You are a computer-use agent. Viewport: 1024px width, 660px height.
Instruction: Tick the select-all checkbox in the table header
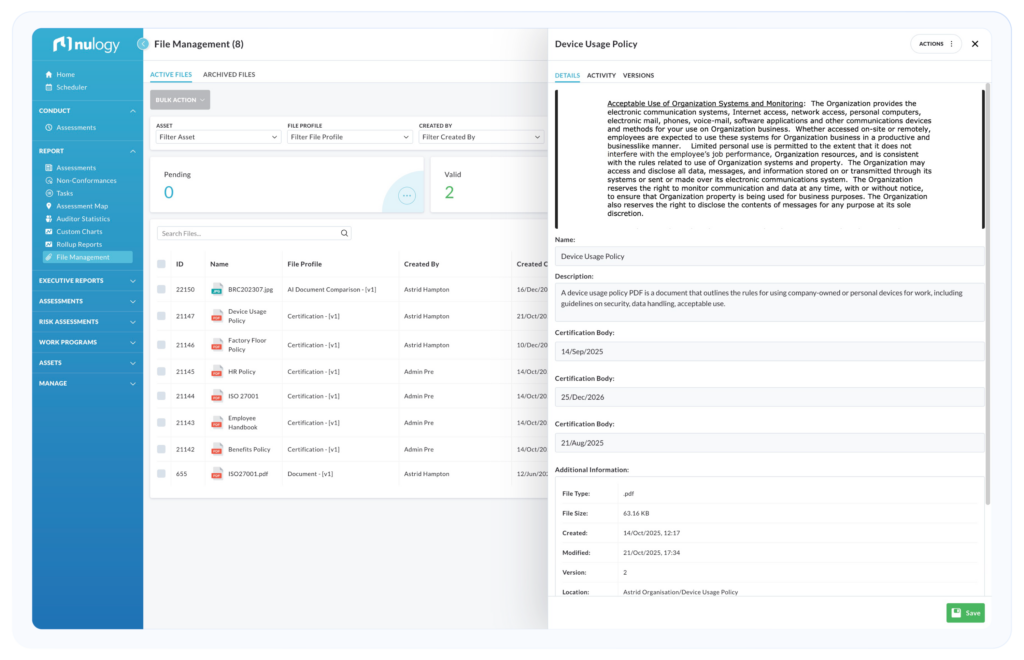tap(161, 264)
